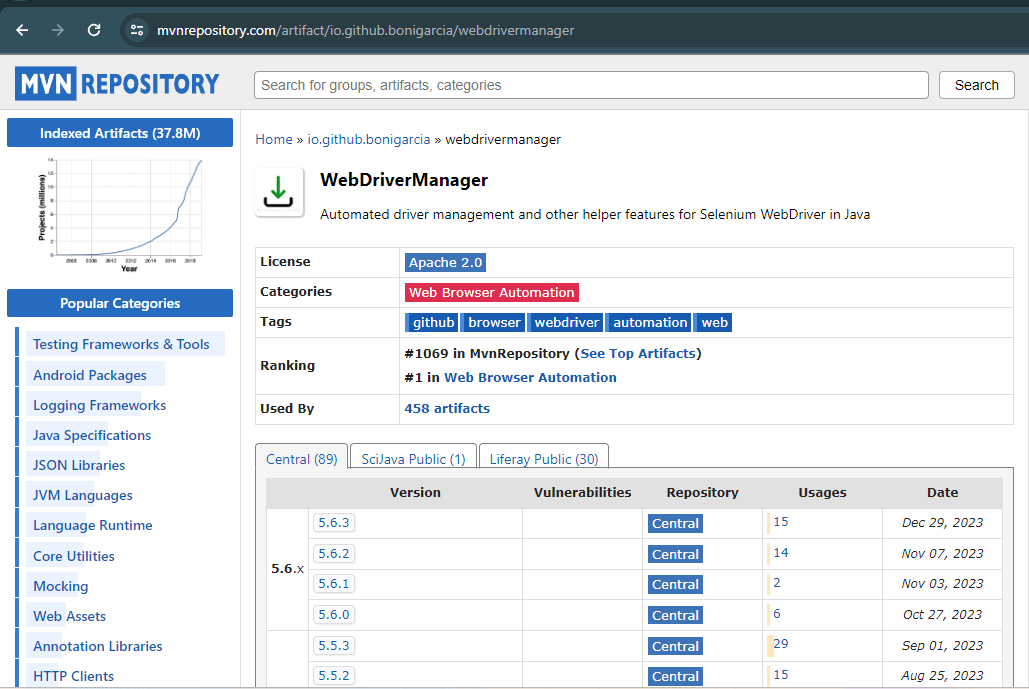The width and height of the screenshot is (1029, 689).
Task: Switch to the Liferay Public tab
Action: click(x=543, y=459)
